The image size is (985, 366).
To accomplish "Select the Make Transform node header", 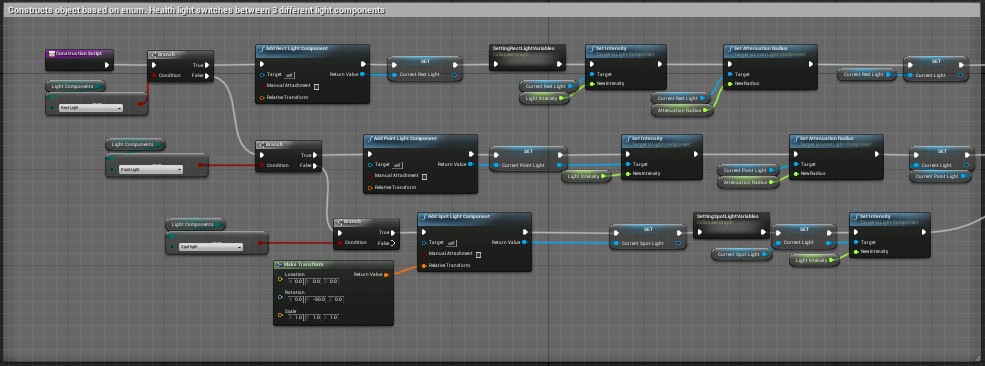I will pos(333,264).
